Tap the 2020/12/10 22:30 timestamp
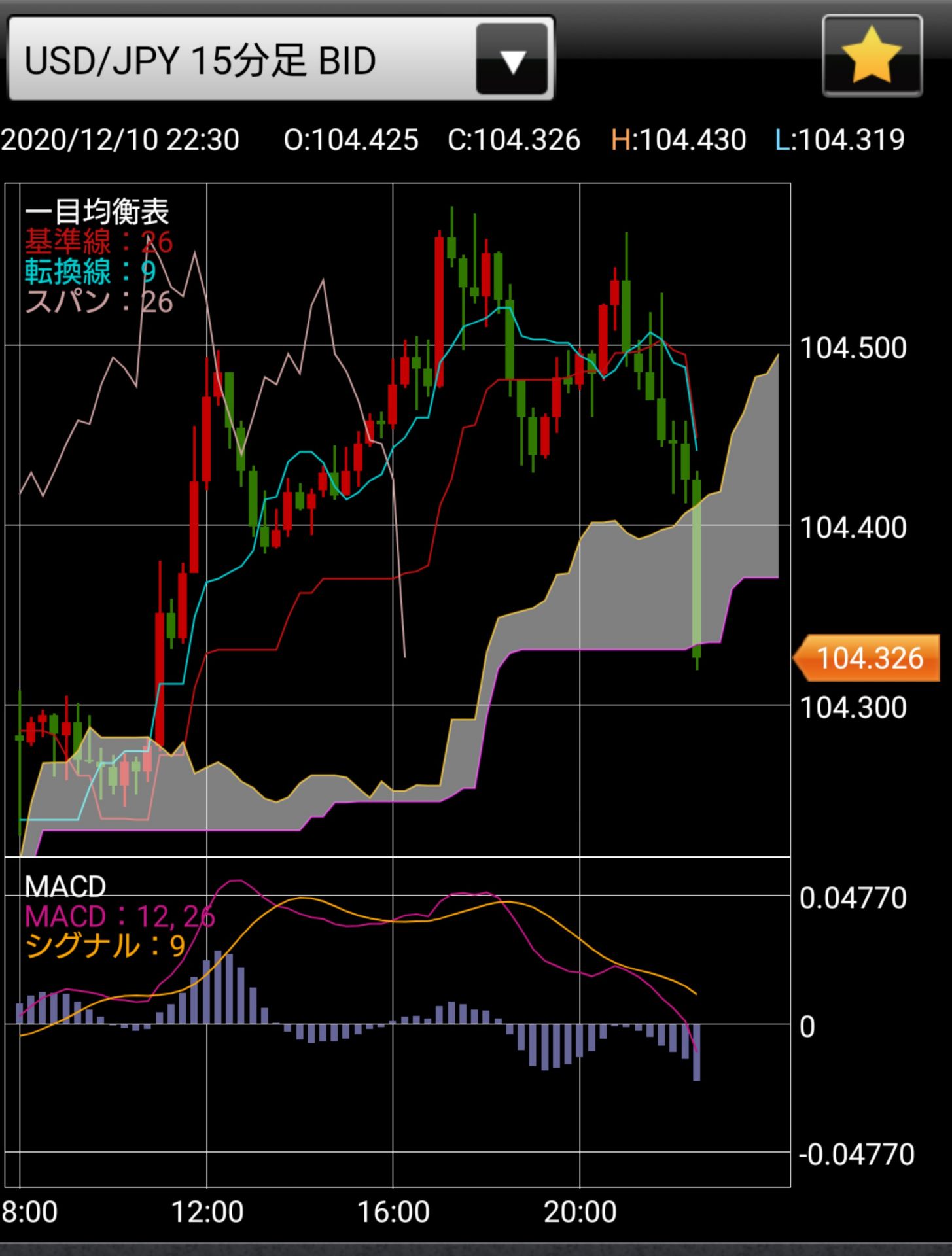The height and width of the screenshot is (1256, 952). pyautogui.click(x=120, y=140)
